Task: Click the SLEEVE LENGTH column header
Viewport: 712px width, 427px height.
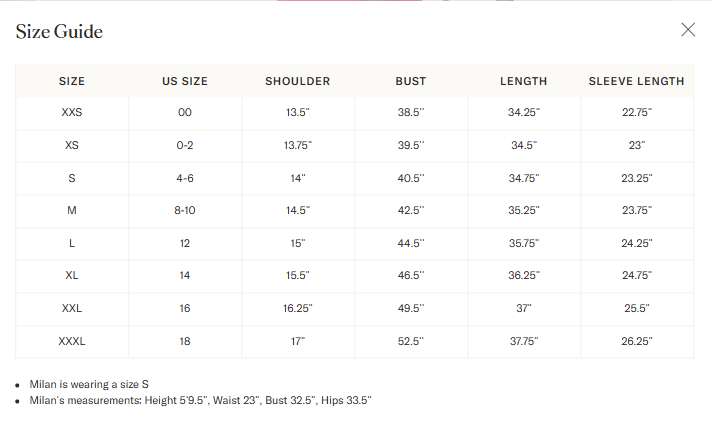Action: click(x=637, y=81)
